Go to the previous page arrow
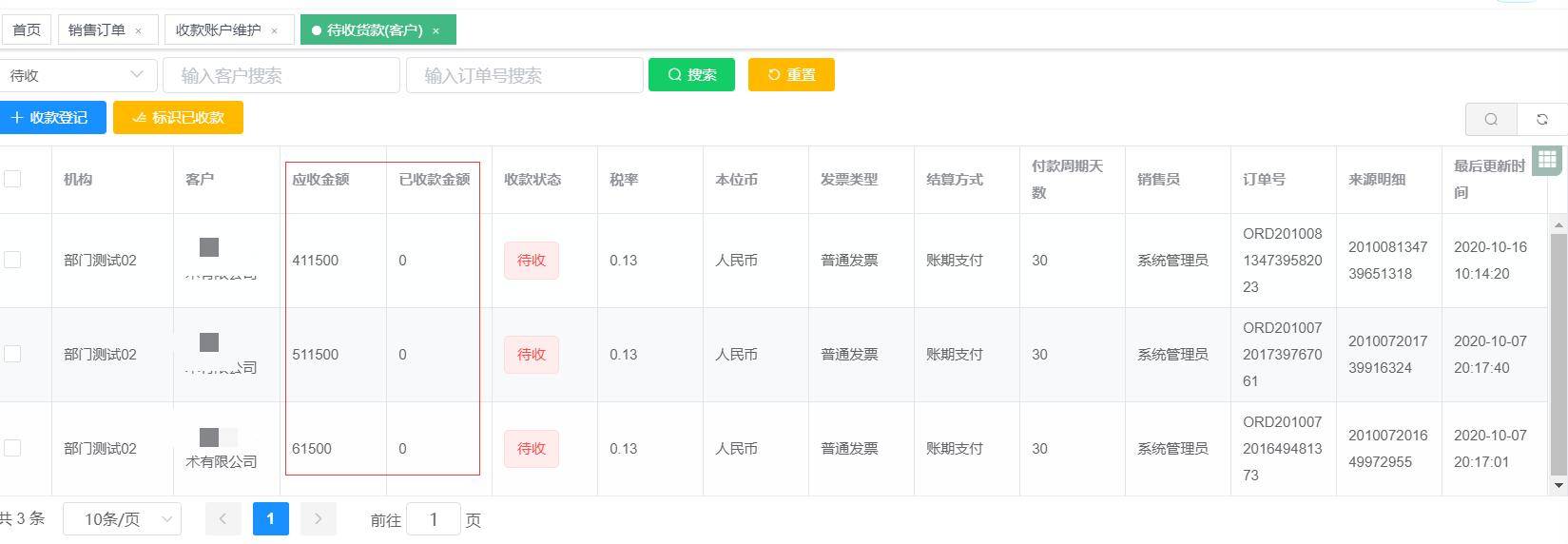Viewport: 1568px width, 544px height. [223, 518]
